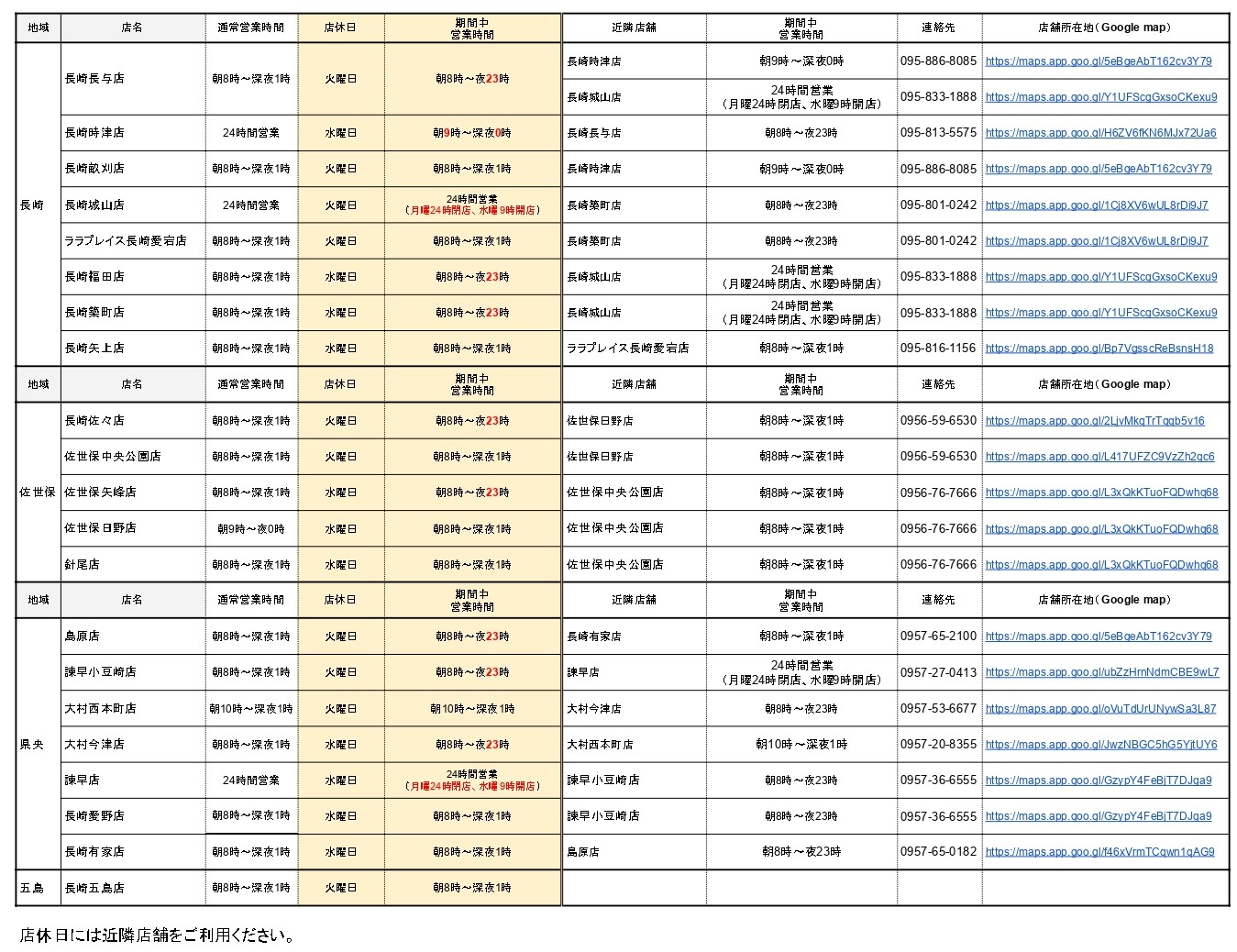Click the 県央 region cell
Screen dimensions: 1237x952
(x=32, y=745)
